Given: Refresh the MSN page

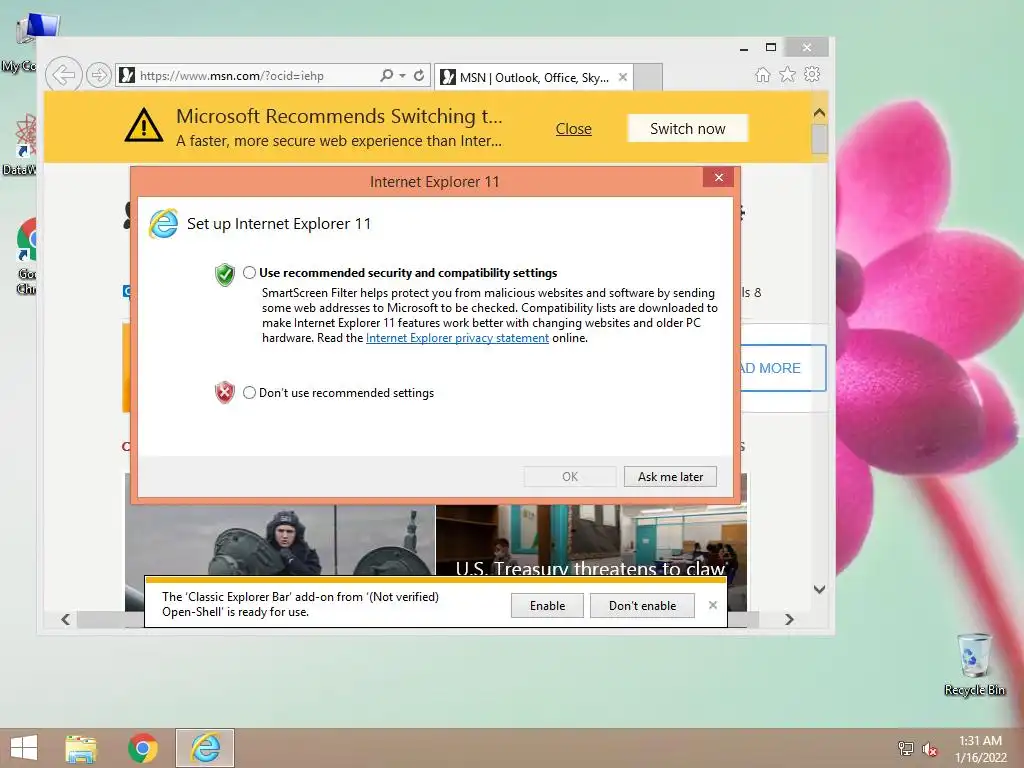Looking at the screenshot, I should pos(419,75).
